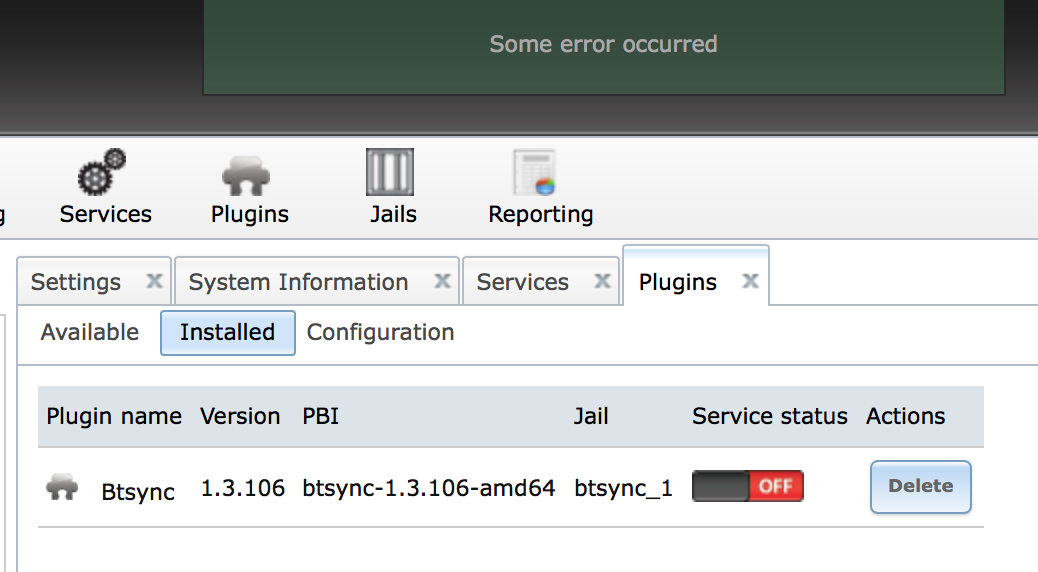Switch to the Settings tab

[76, 283]
